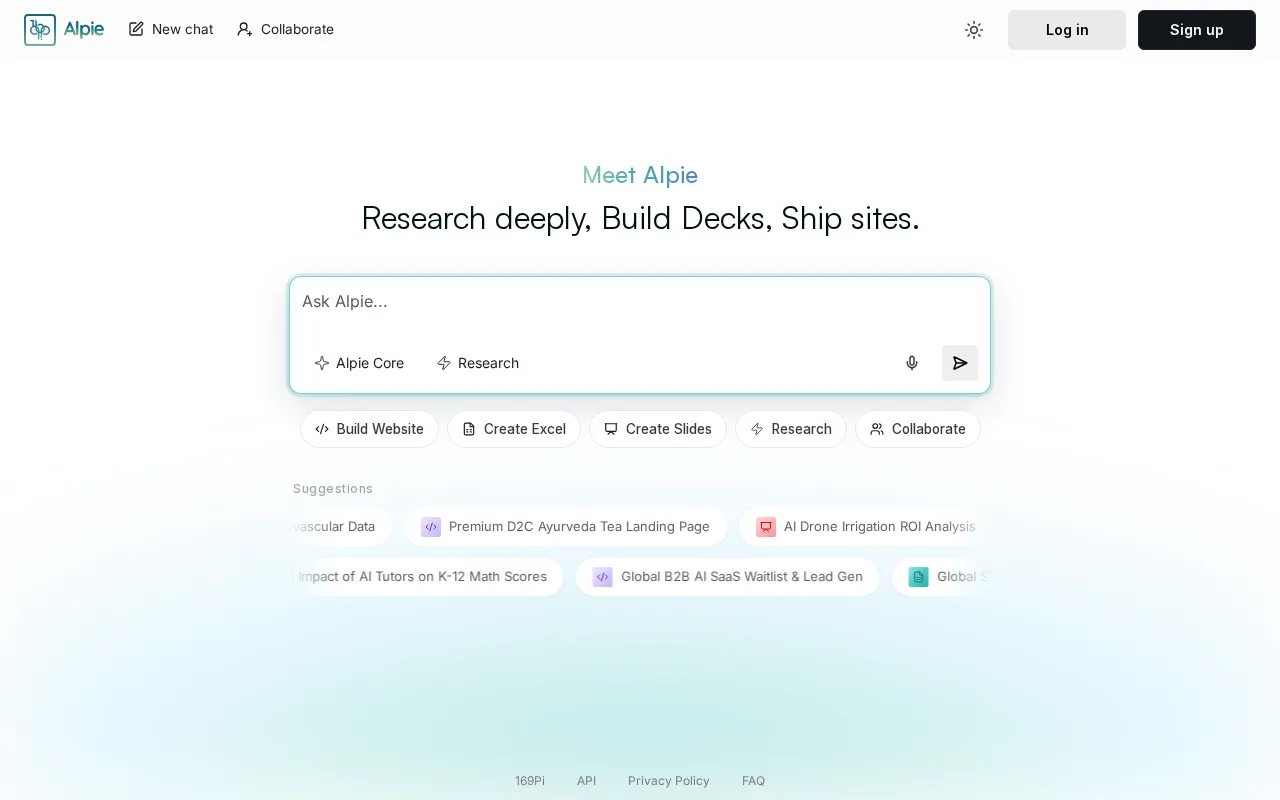Select the Collaborate chip below prompt

(x=918, y=429)
